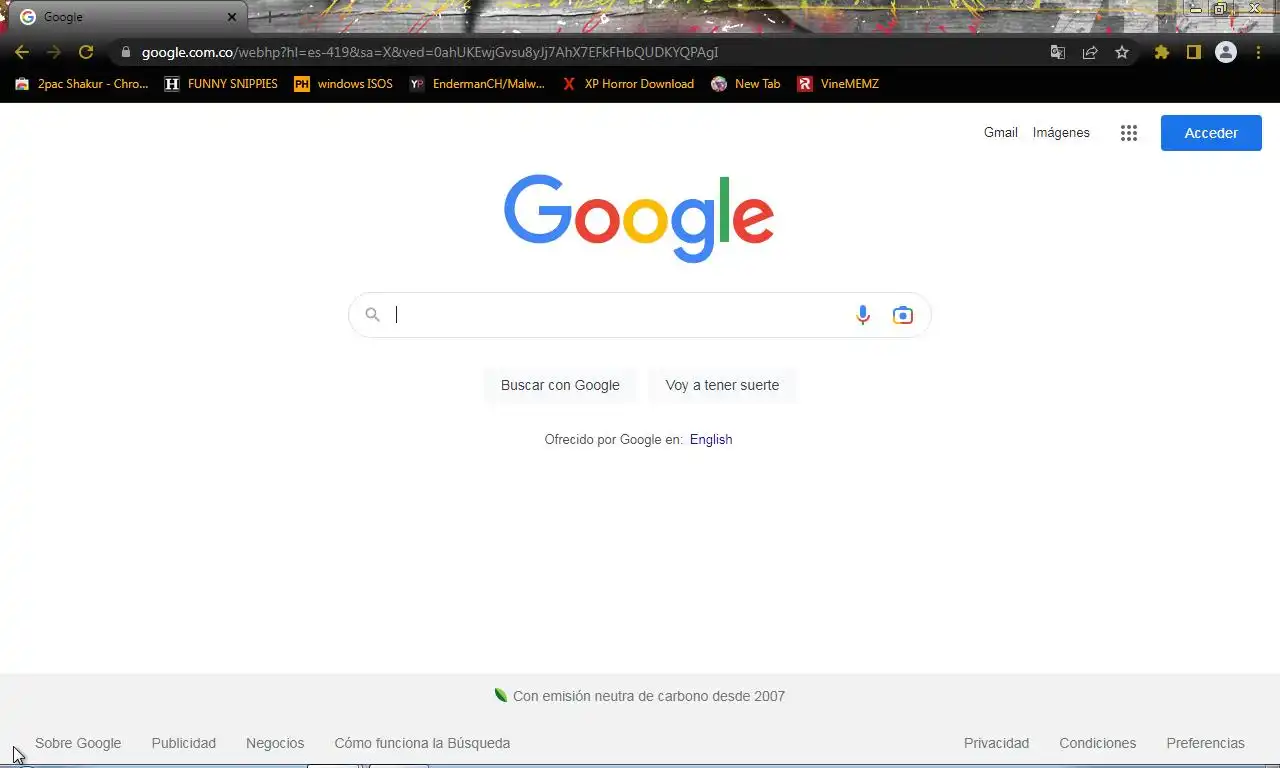Click the address bar URL

pyautogui.click(x=430, y=52)
